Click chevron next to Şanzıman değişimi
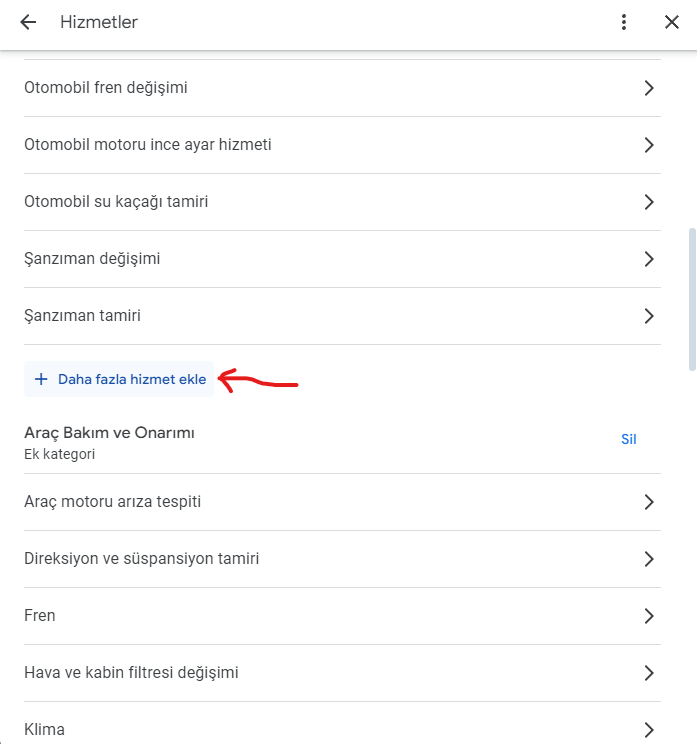 click(x=649, y=259)
